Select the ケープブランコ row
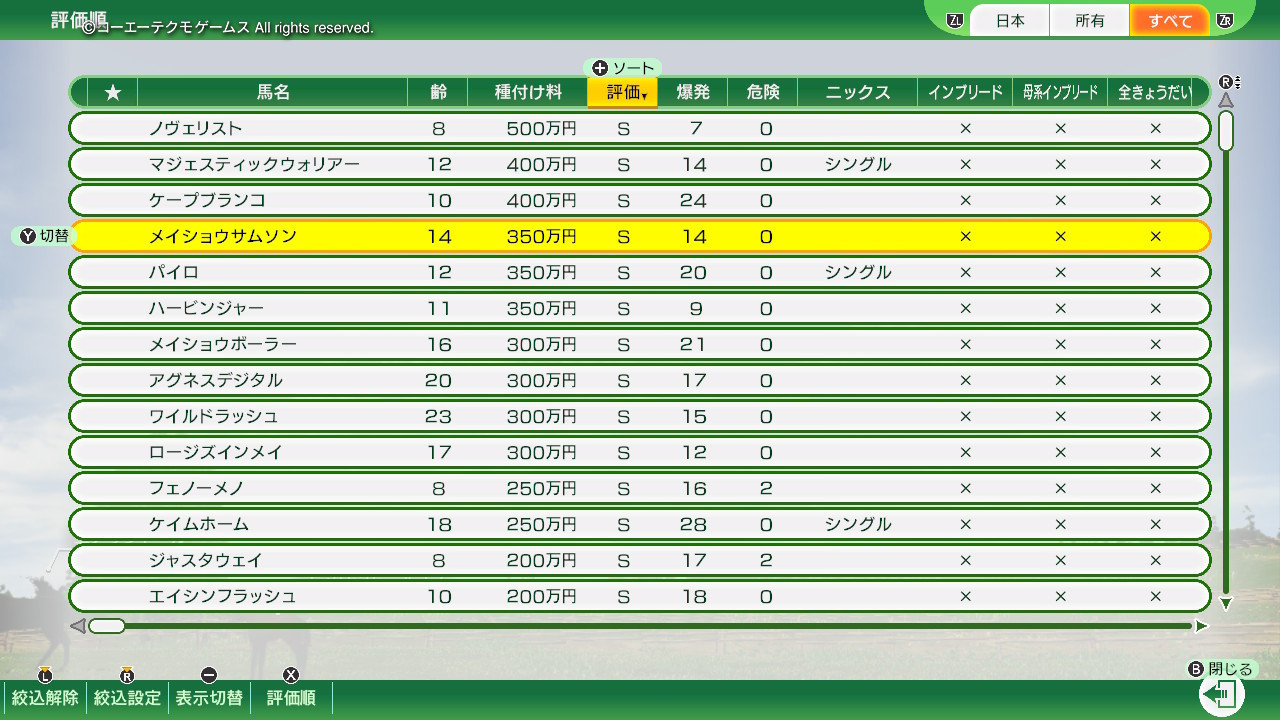Screen dimensions: 1280x720 tap(640, 200)
